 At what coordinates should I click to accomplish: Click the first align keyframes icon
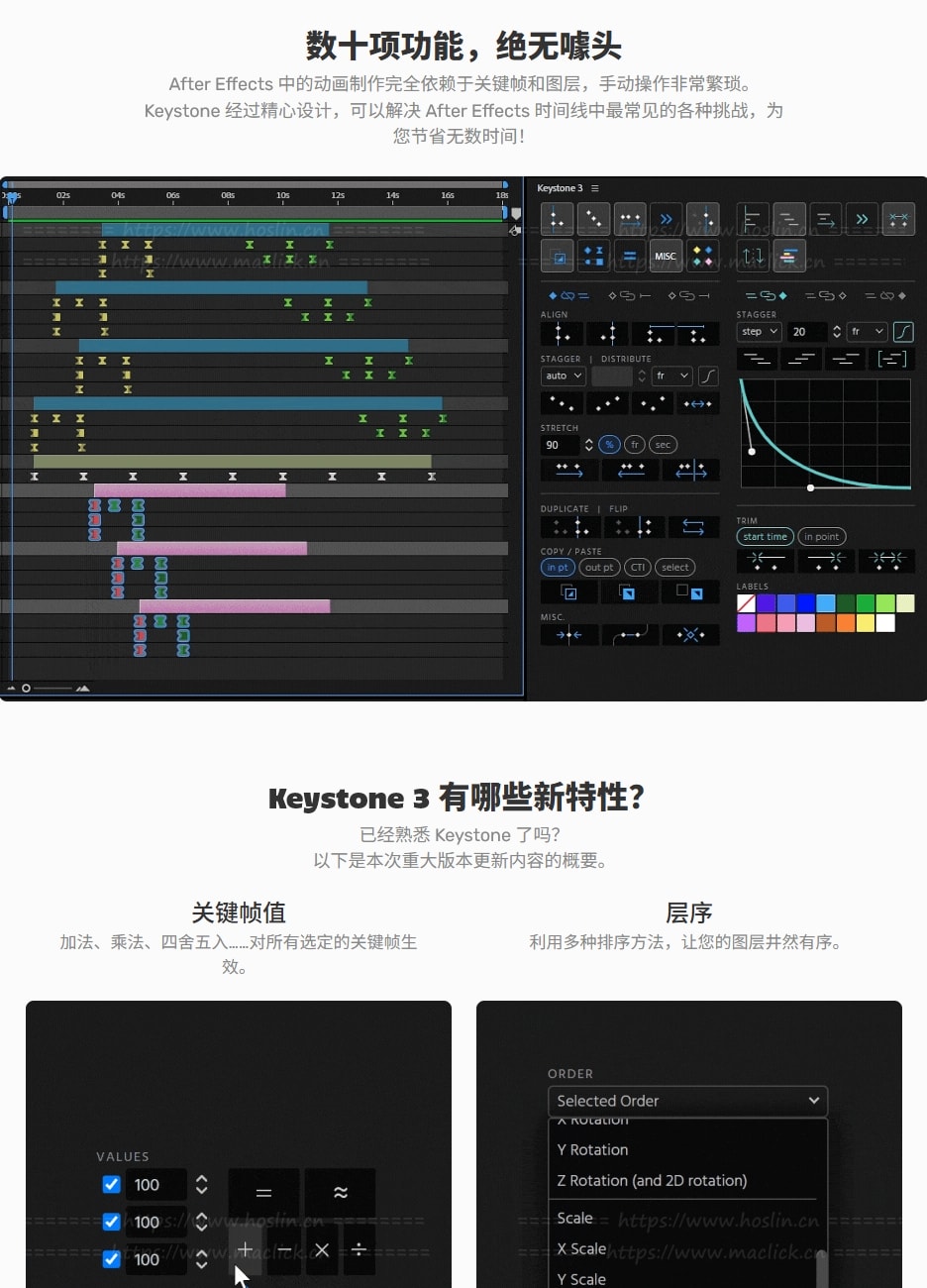[562, 334]
